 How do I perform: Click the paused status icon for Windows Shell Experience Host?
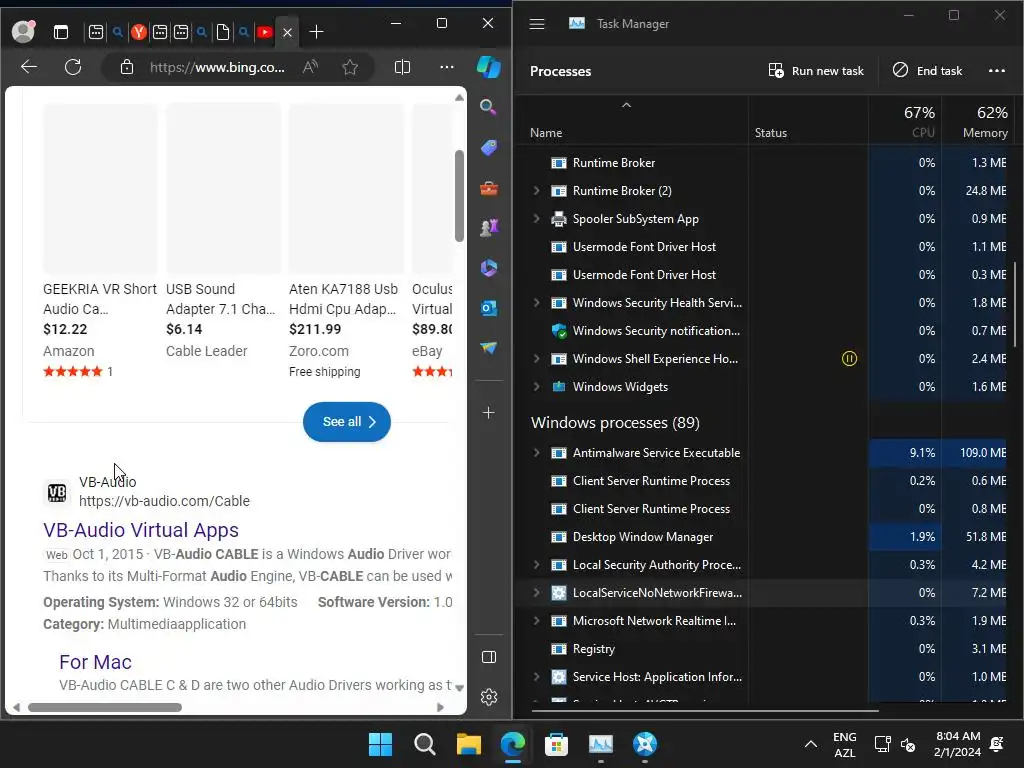click(849, 359)
